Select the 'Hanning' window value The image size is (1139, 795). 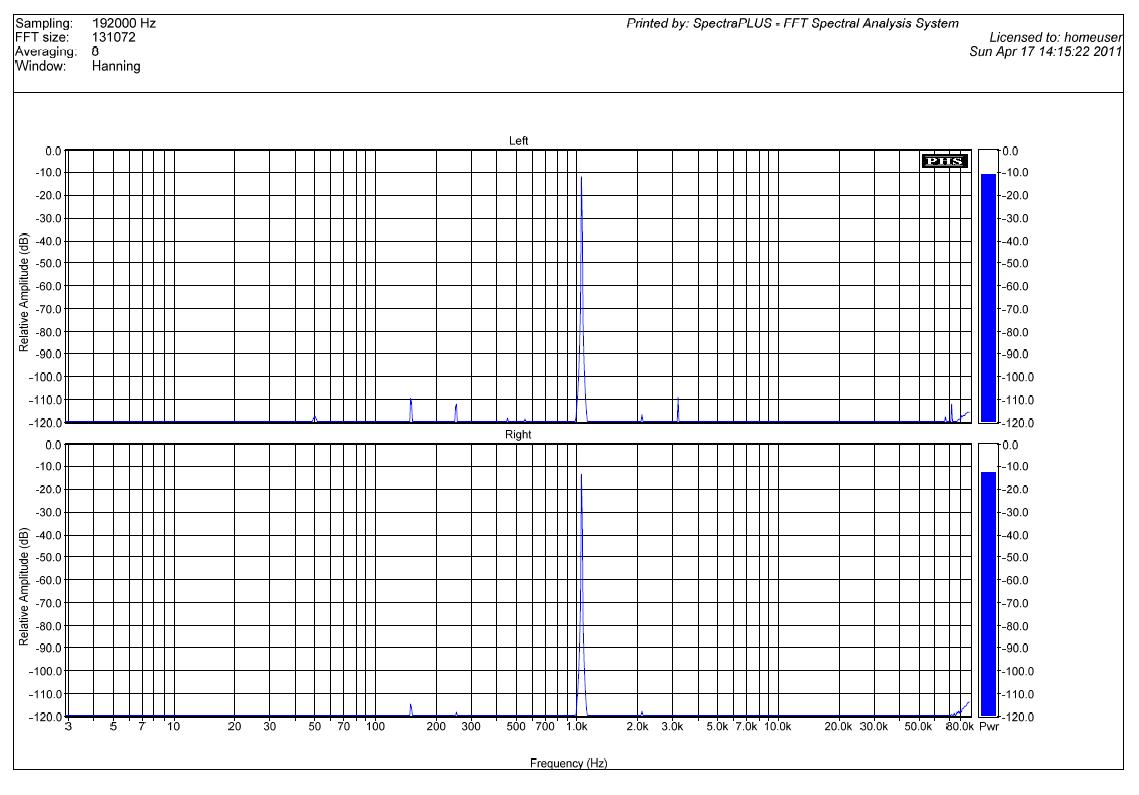[x=116, y=66]
